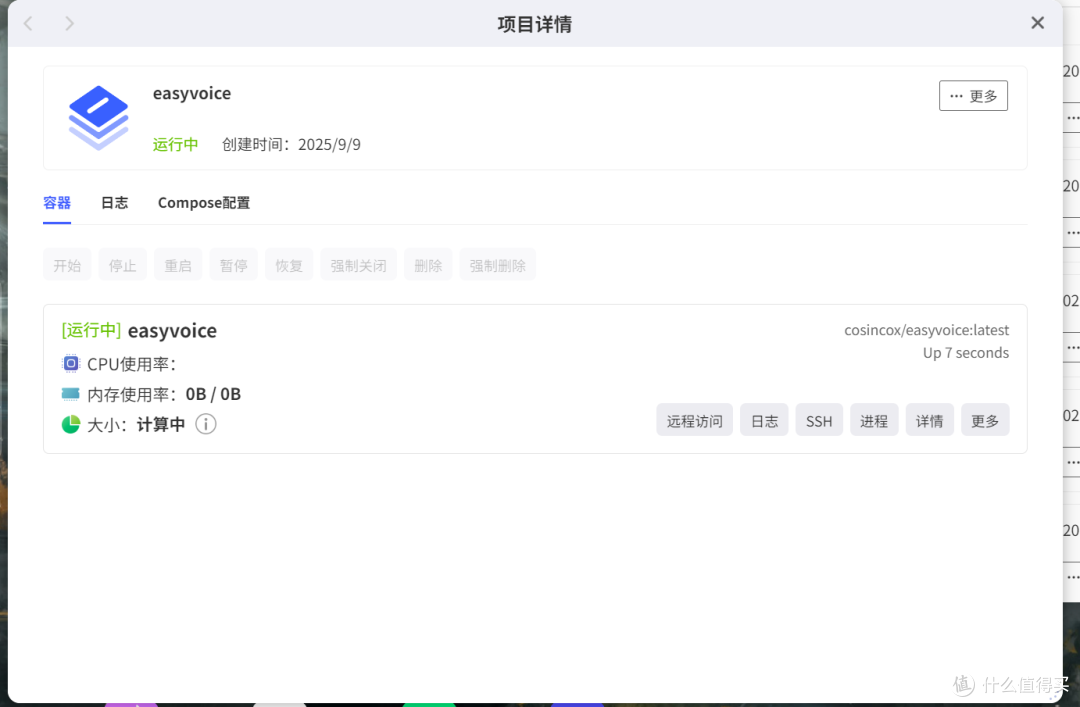The image size is (1080, 707).
Task: Close the 项目详情 dialog
Action: pyautogui.click(x=1037, y=23)
